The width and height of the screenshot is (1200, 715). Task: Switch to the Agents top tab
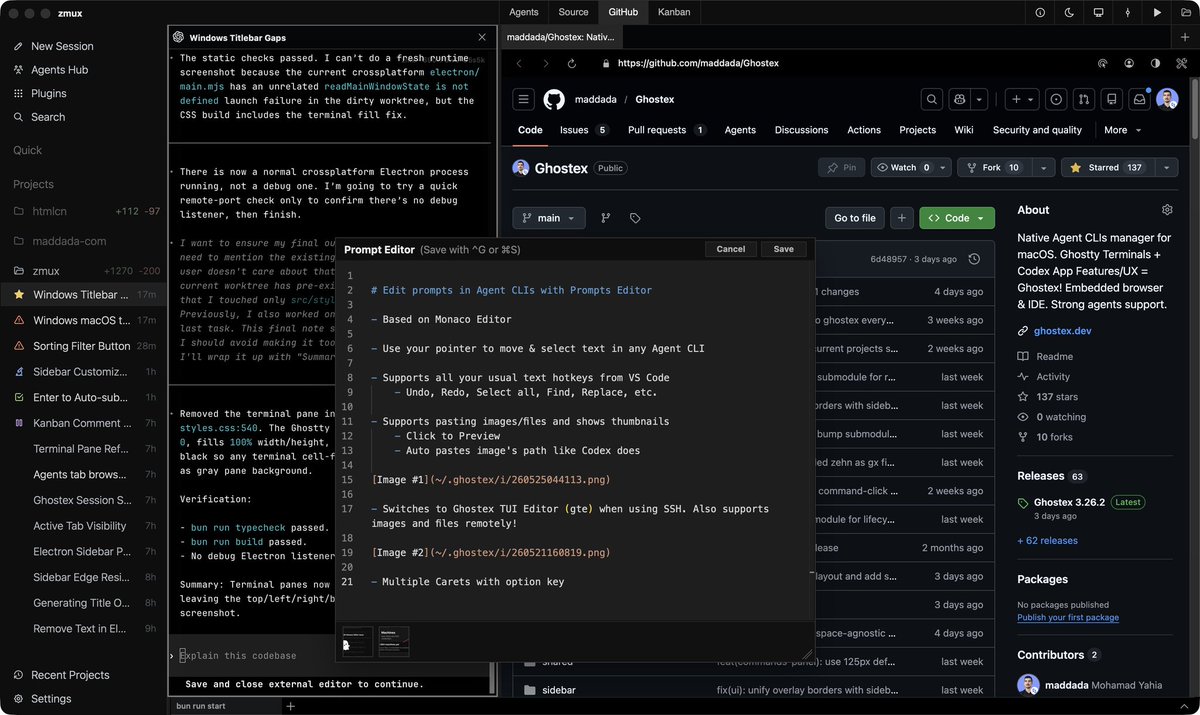click(x=524, y=12)
